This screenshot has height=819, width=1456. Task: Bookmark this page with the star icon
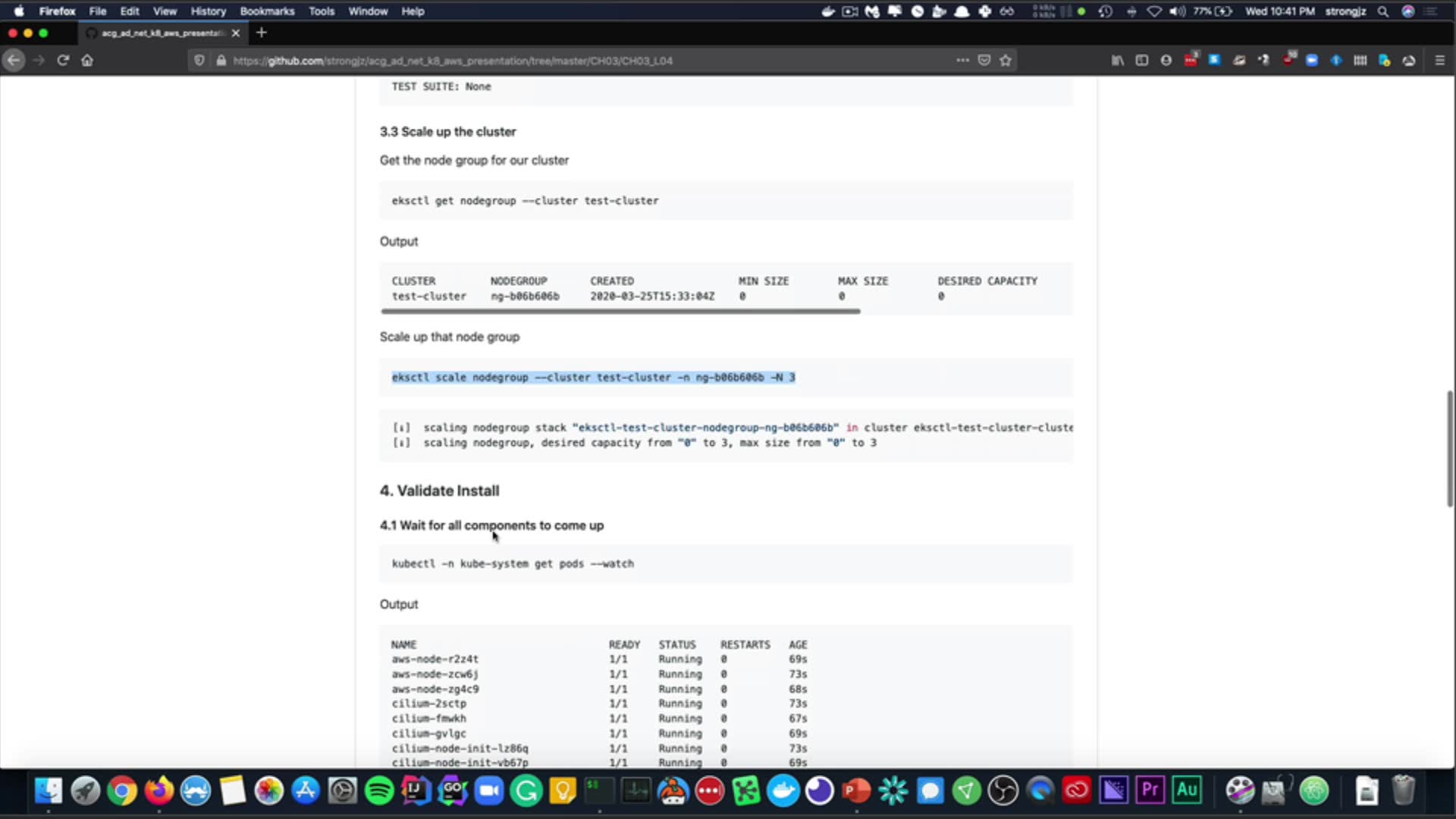click(1006, 61)
